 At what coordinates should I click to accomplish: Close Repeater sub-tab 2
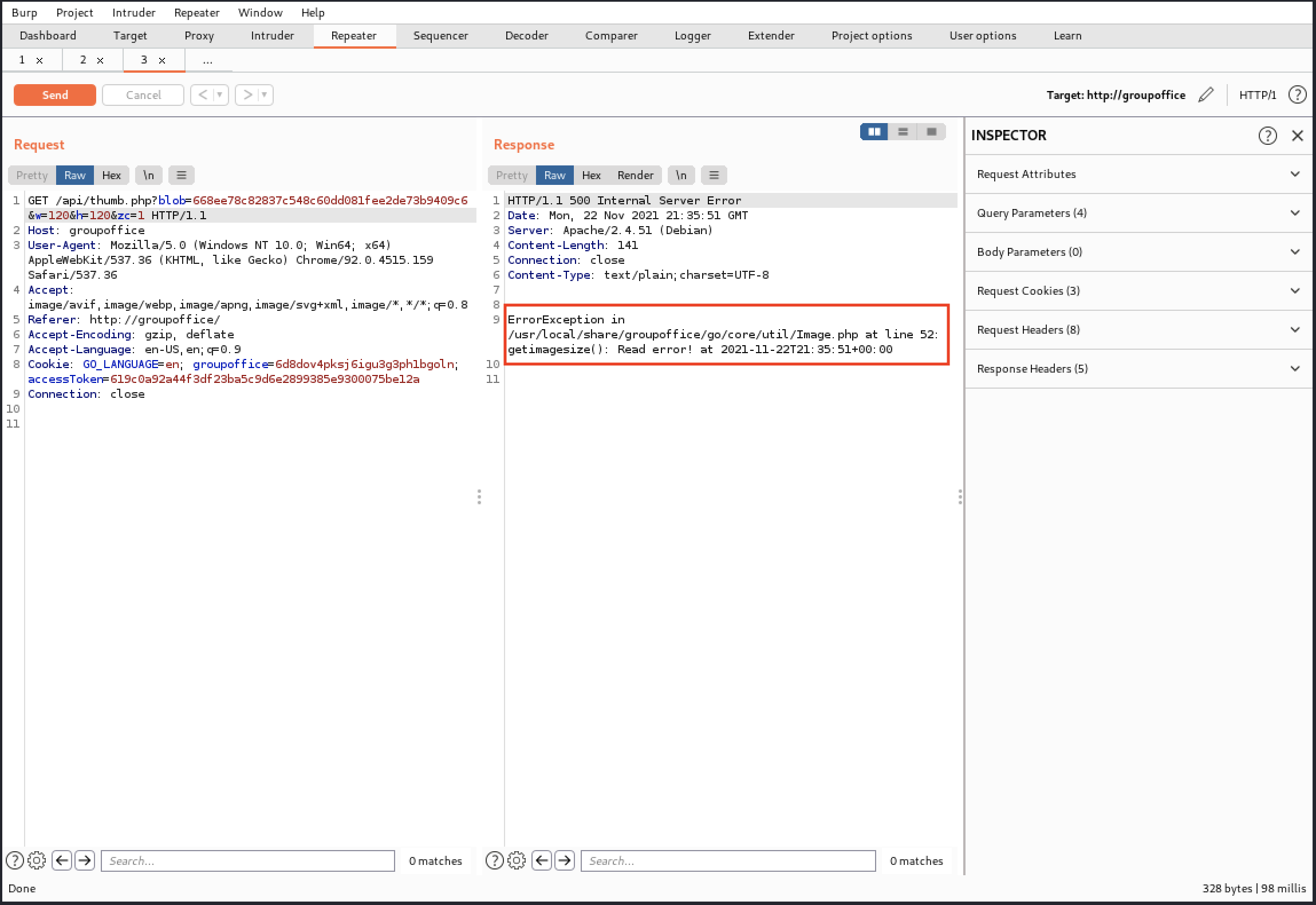coord(100,60)
